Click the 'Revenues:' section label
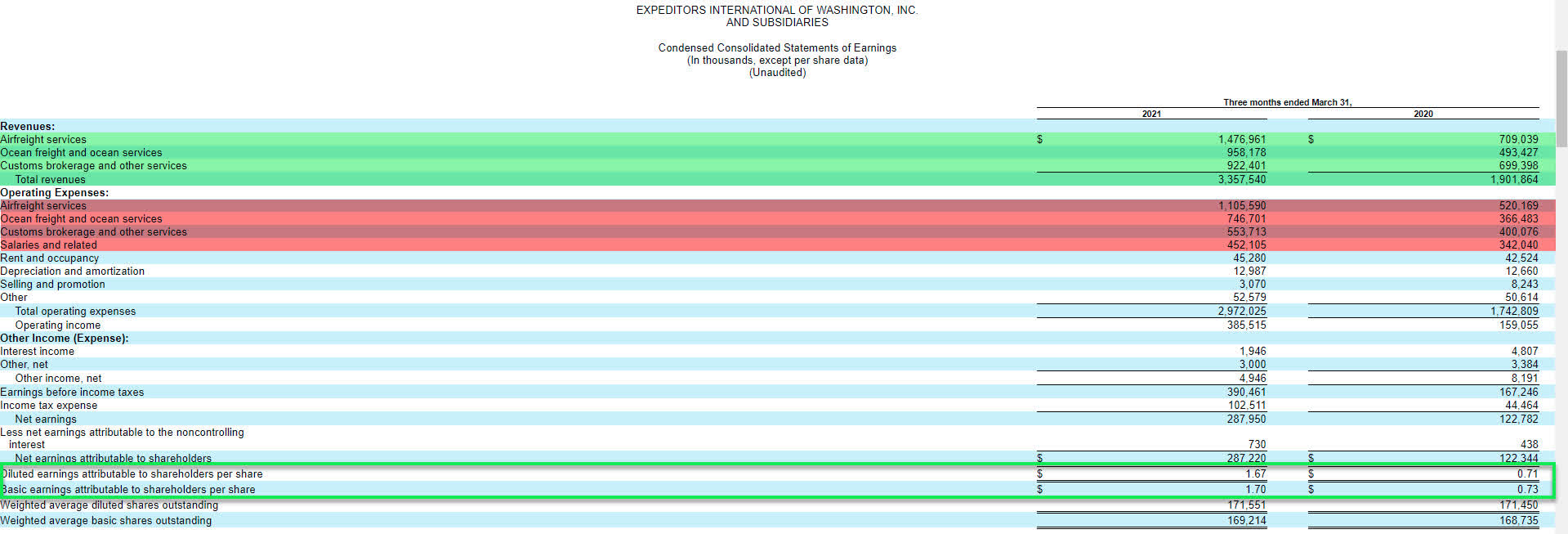1568x534 pixels. click(x=28, y=126)
